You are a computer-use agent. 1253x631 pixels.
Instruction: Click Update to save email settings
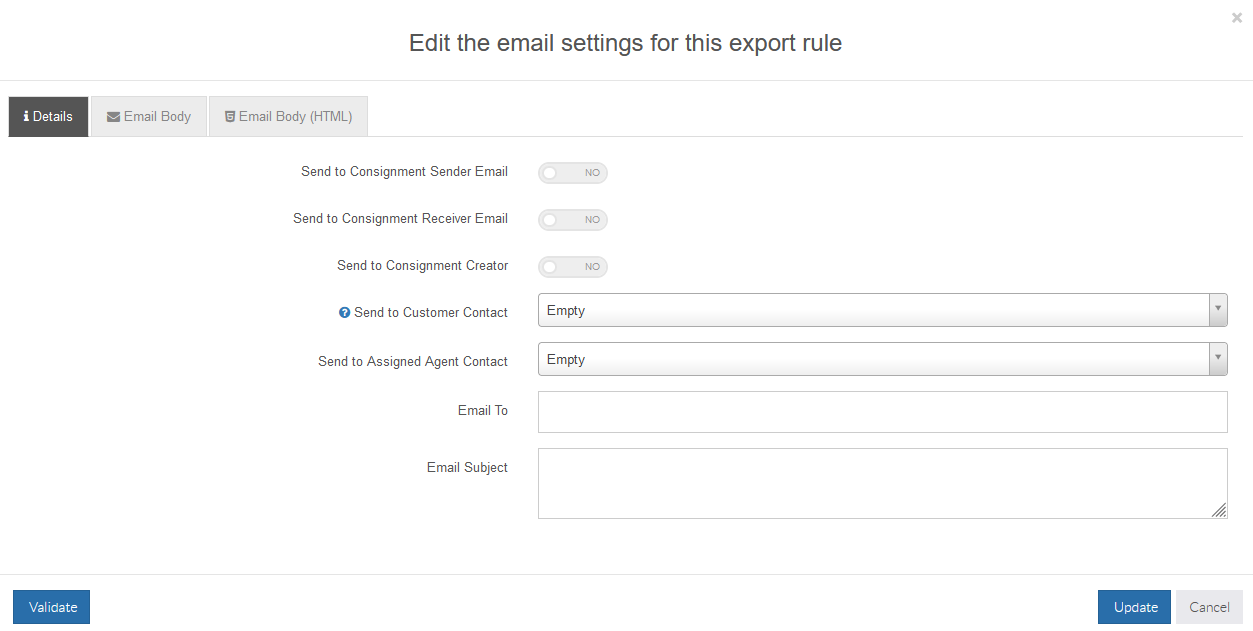1134,607
